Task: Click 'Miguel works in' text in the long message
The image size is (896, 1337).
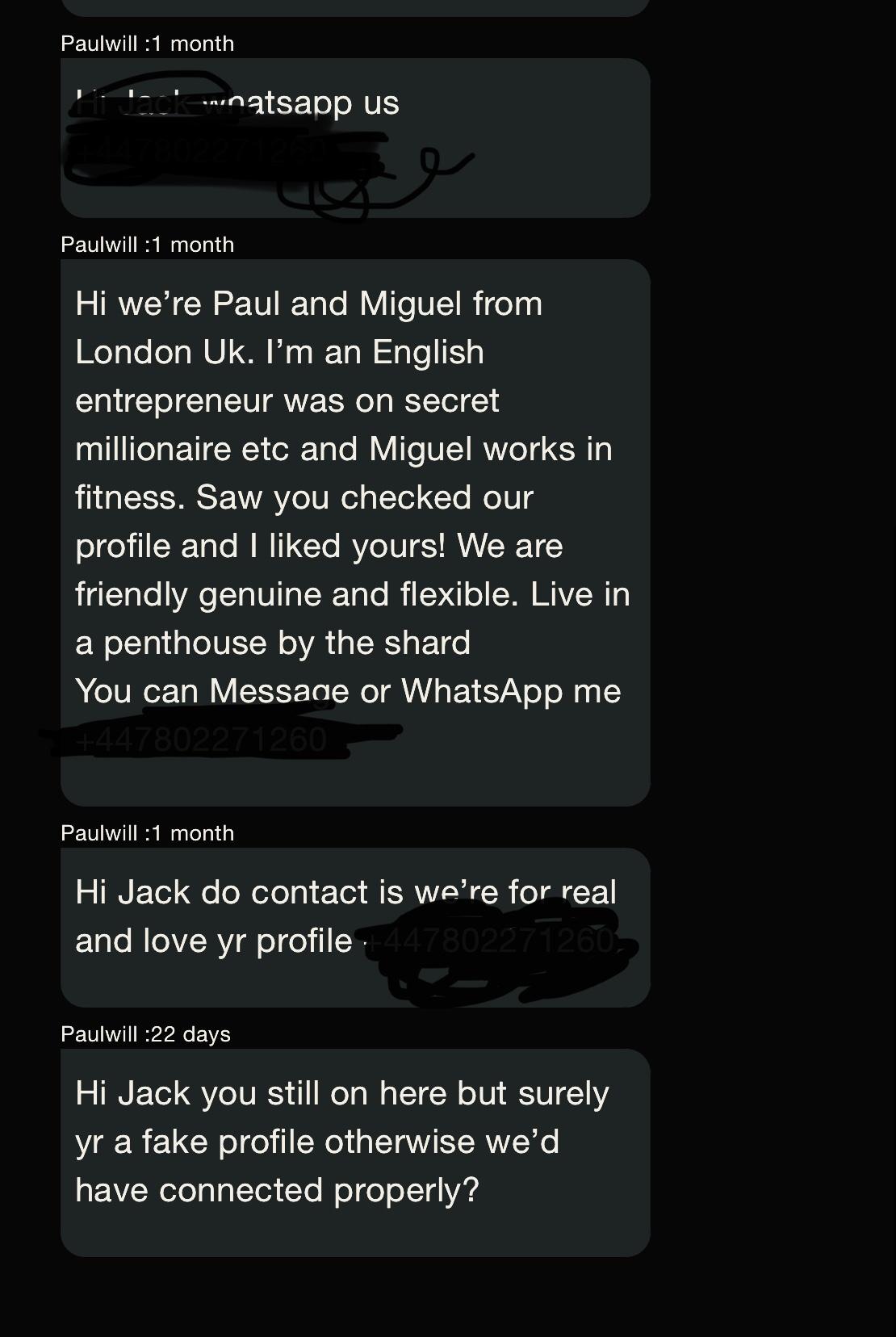Action: pyautogui.click(x=491, y=449)
